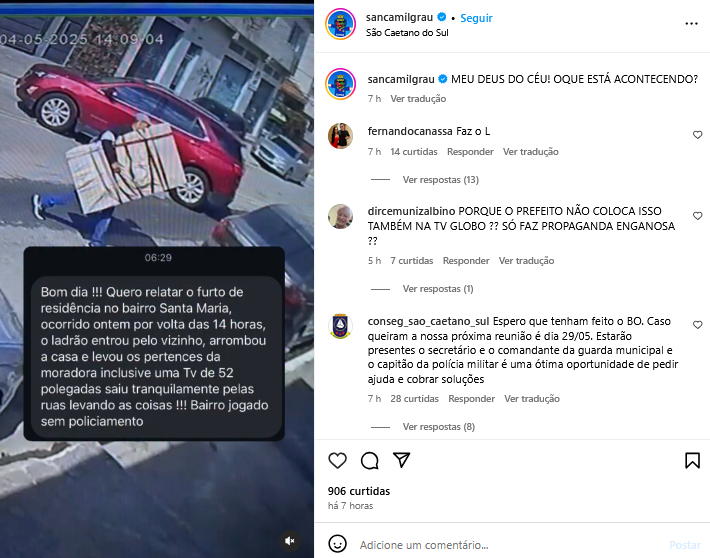
Task: Unmute the video with speaker icon
Action: (290, 540)
